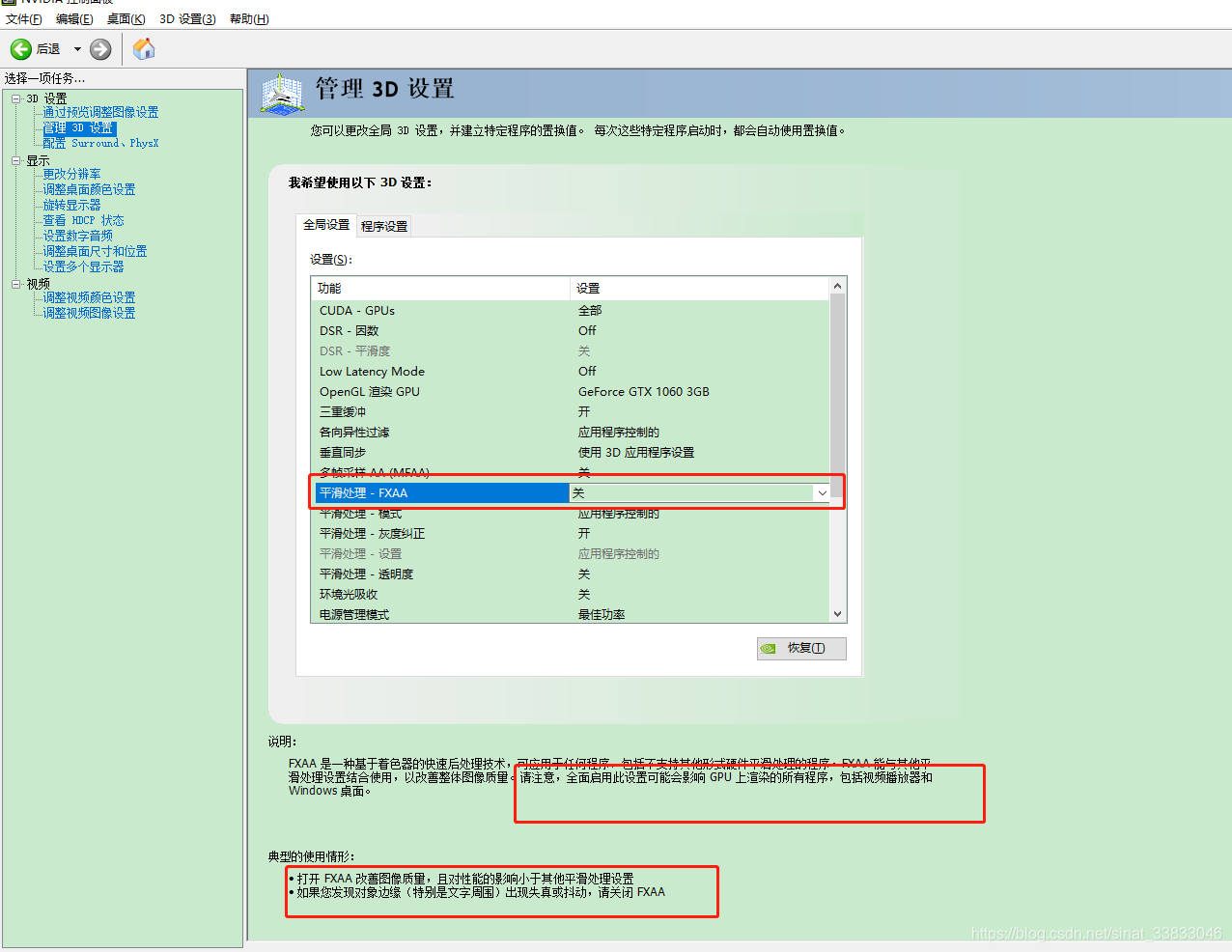Open the 帮助(H) menu
This screenshot has height=952, width=1232.
point(249,19)
